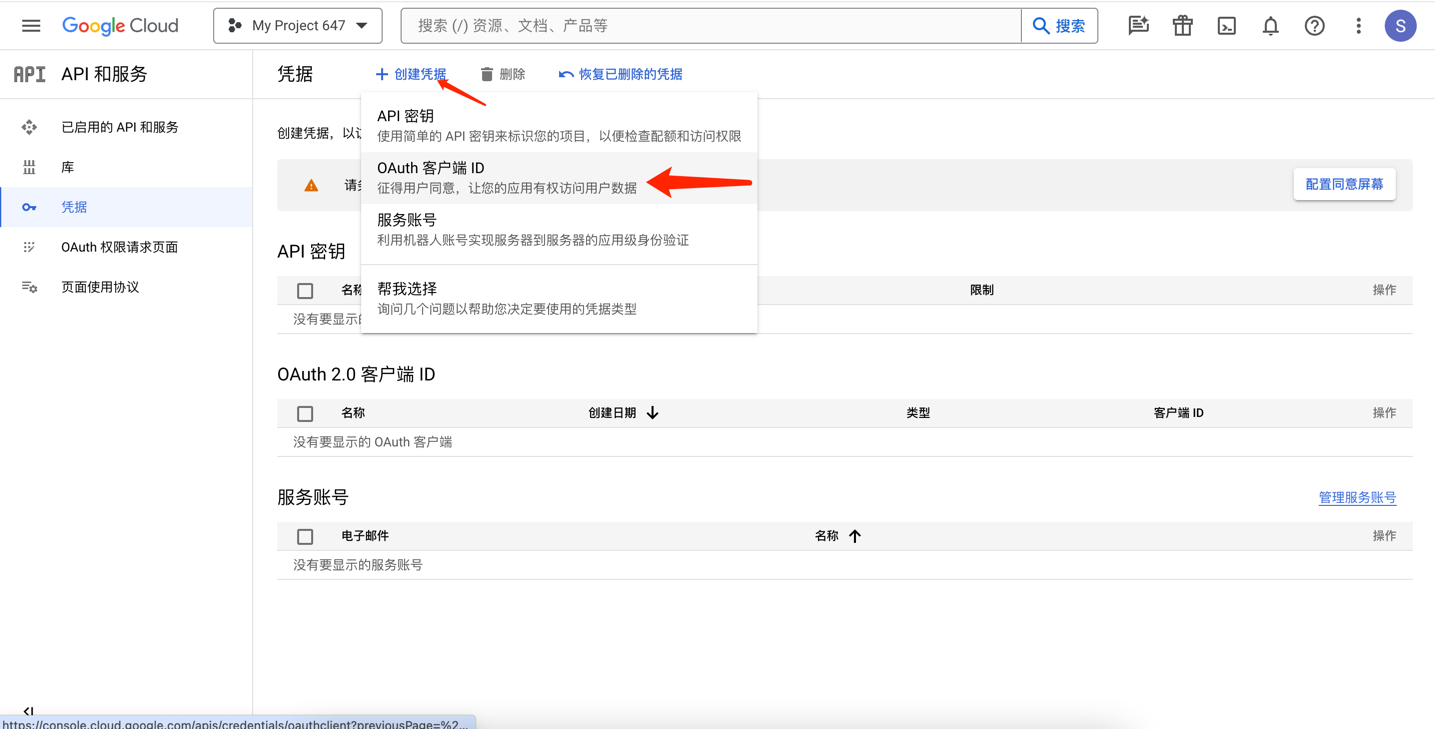The image size is (1435, 729).
Task: Click 限制 column header
Action: click(x=982, y=290)
